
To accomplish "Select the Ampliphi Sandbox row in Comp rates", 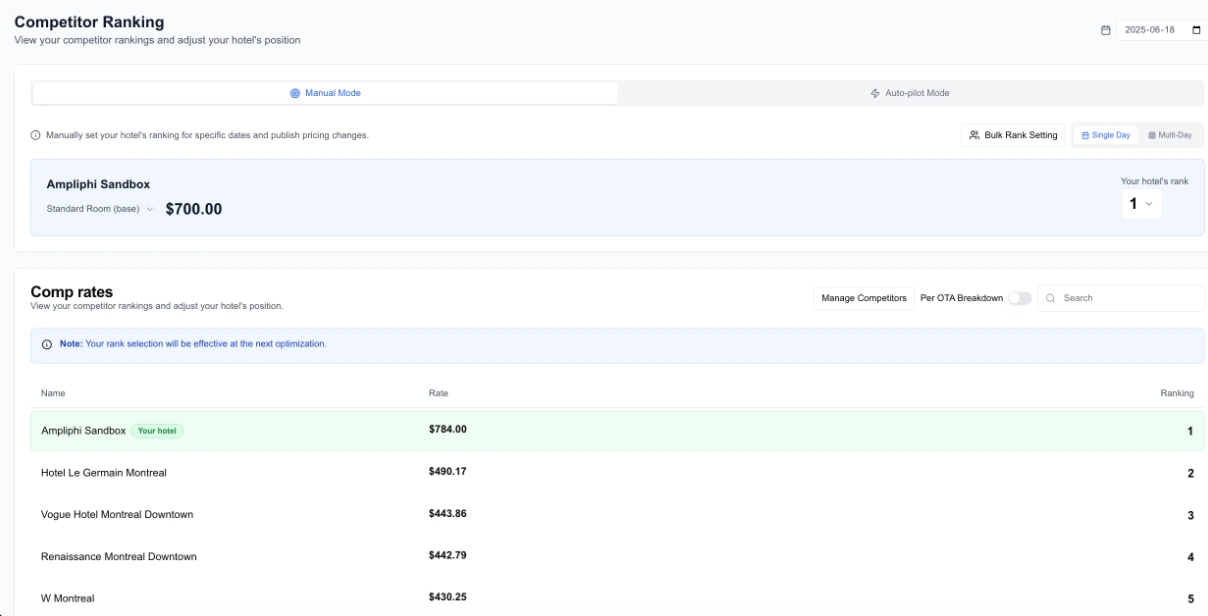I will click(x=617, y=431).
